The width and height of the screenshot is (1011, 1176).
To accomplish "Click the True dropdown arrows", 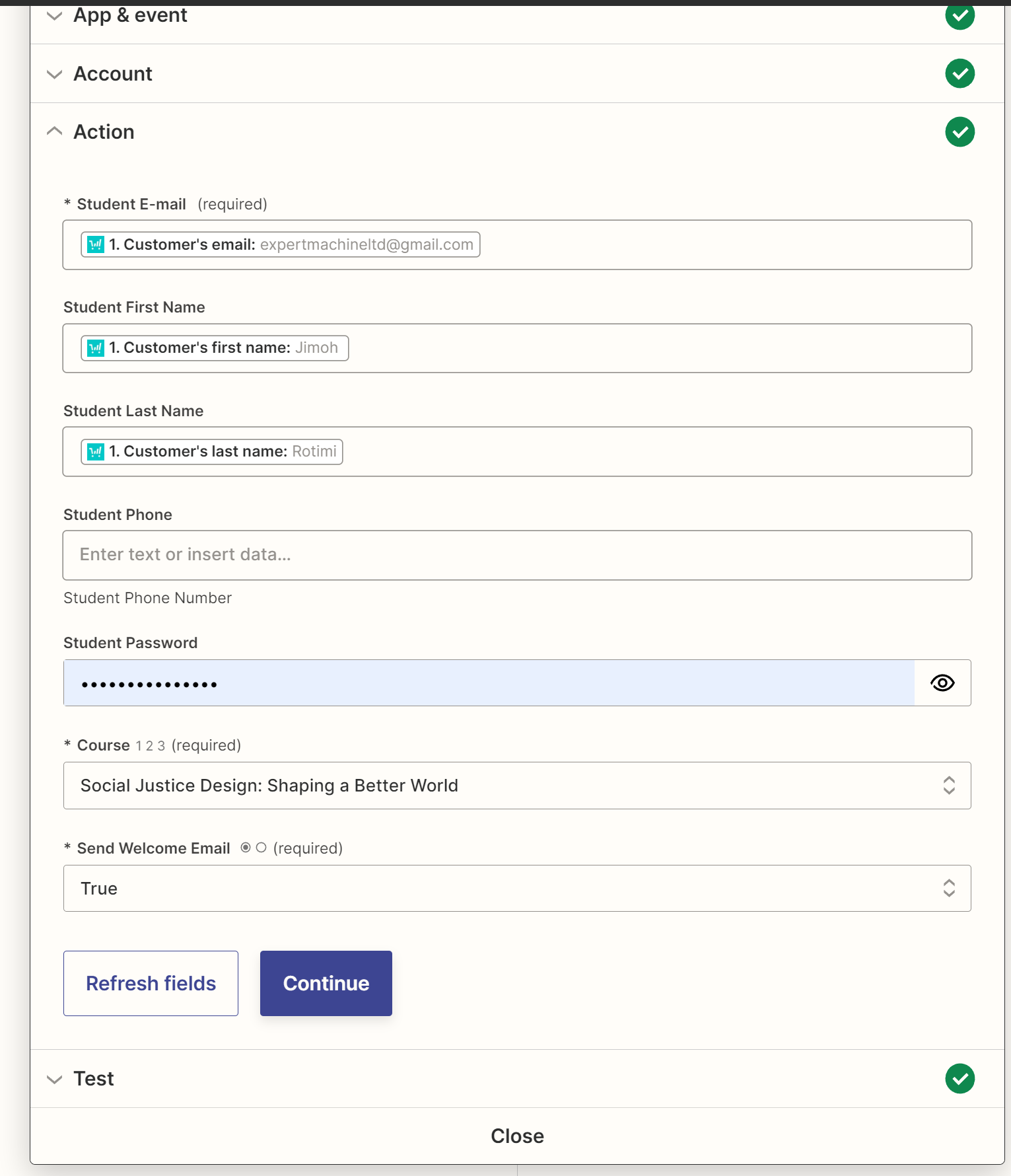I will [x=949, y=888].
